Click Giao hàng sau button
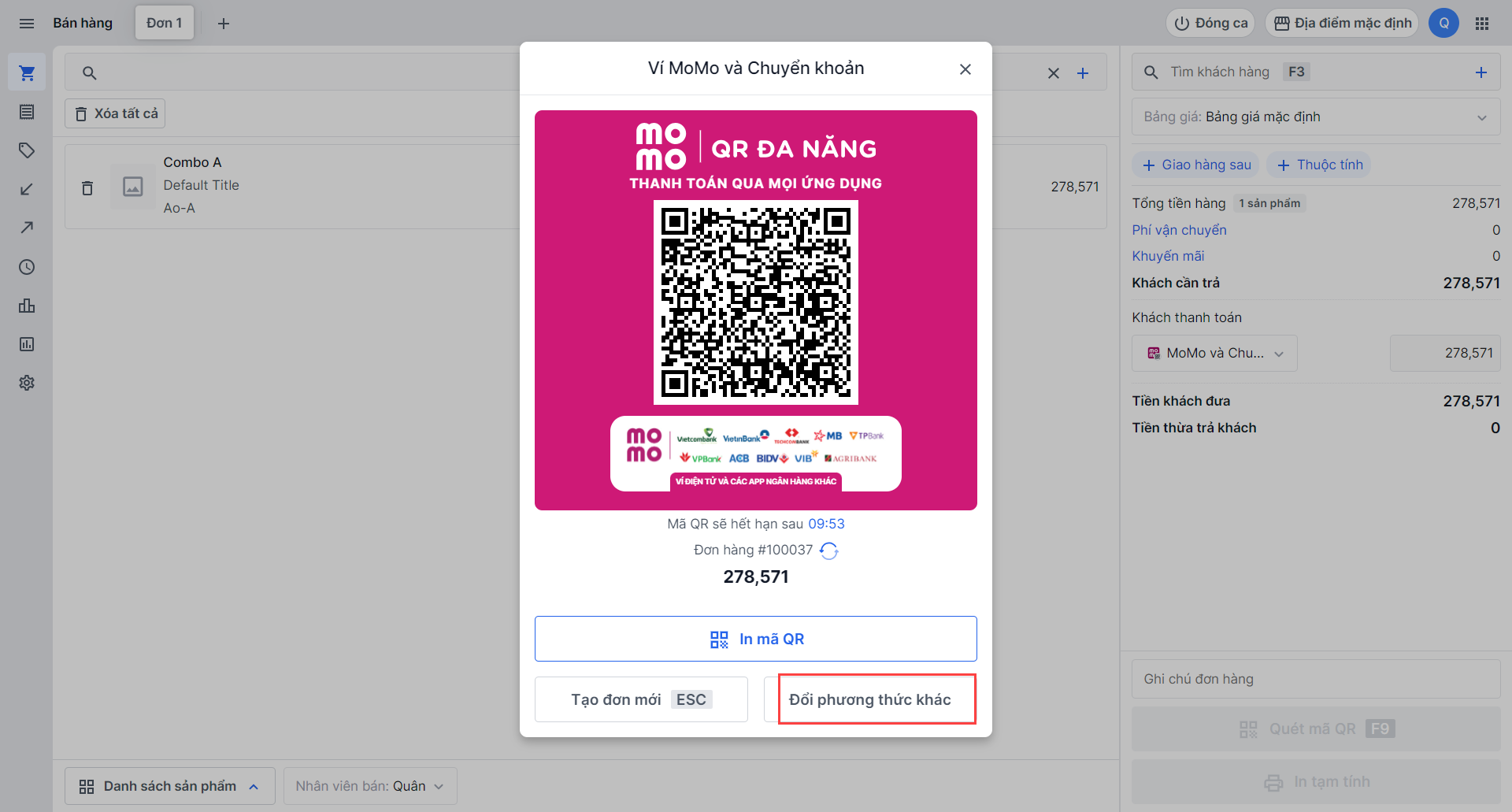 1196,165
